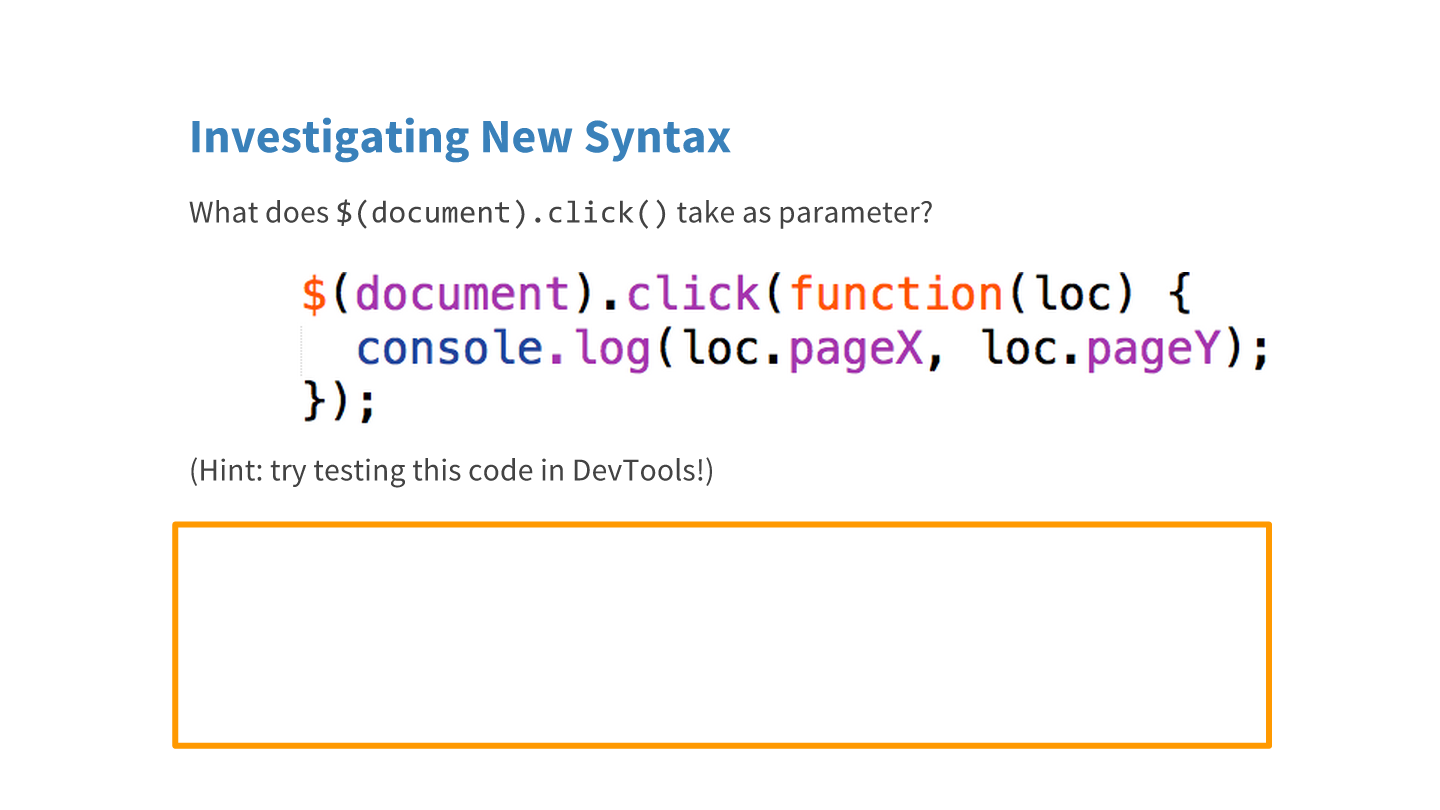The height and width of the screenshot is (810, 1440).
Task: Click the "loc" parameter after the function keyword
Action: [1074, 294]
